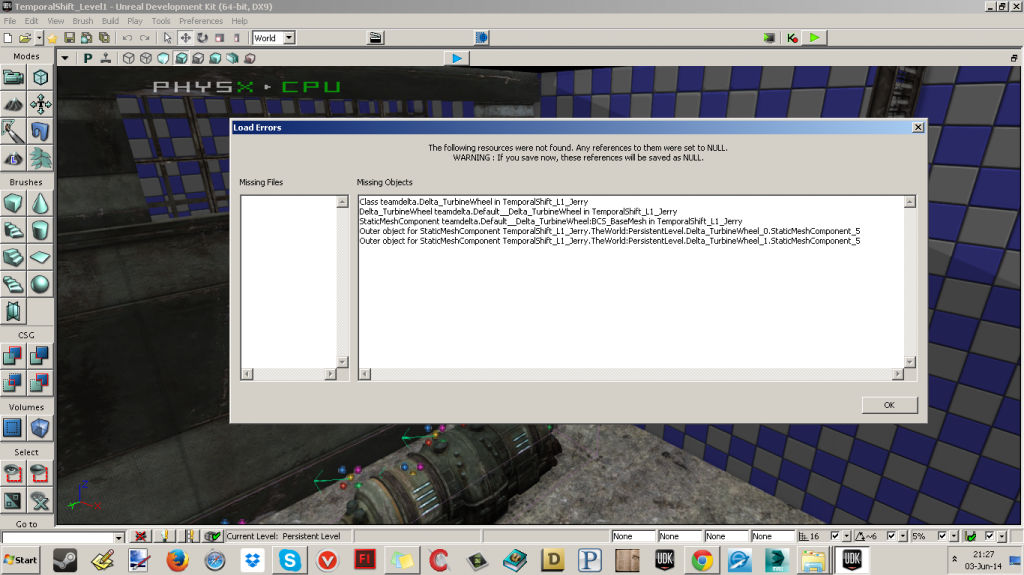Switch viewport to Perspective with P button

(x=88, y=58)
